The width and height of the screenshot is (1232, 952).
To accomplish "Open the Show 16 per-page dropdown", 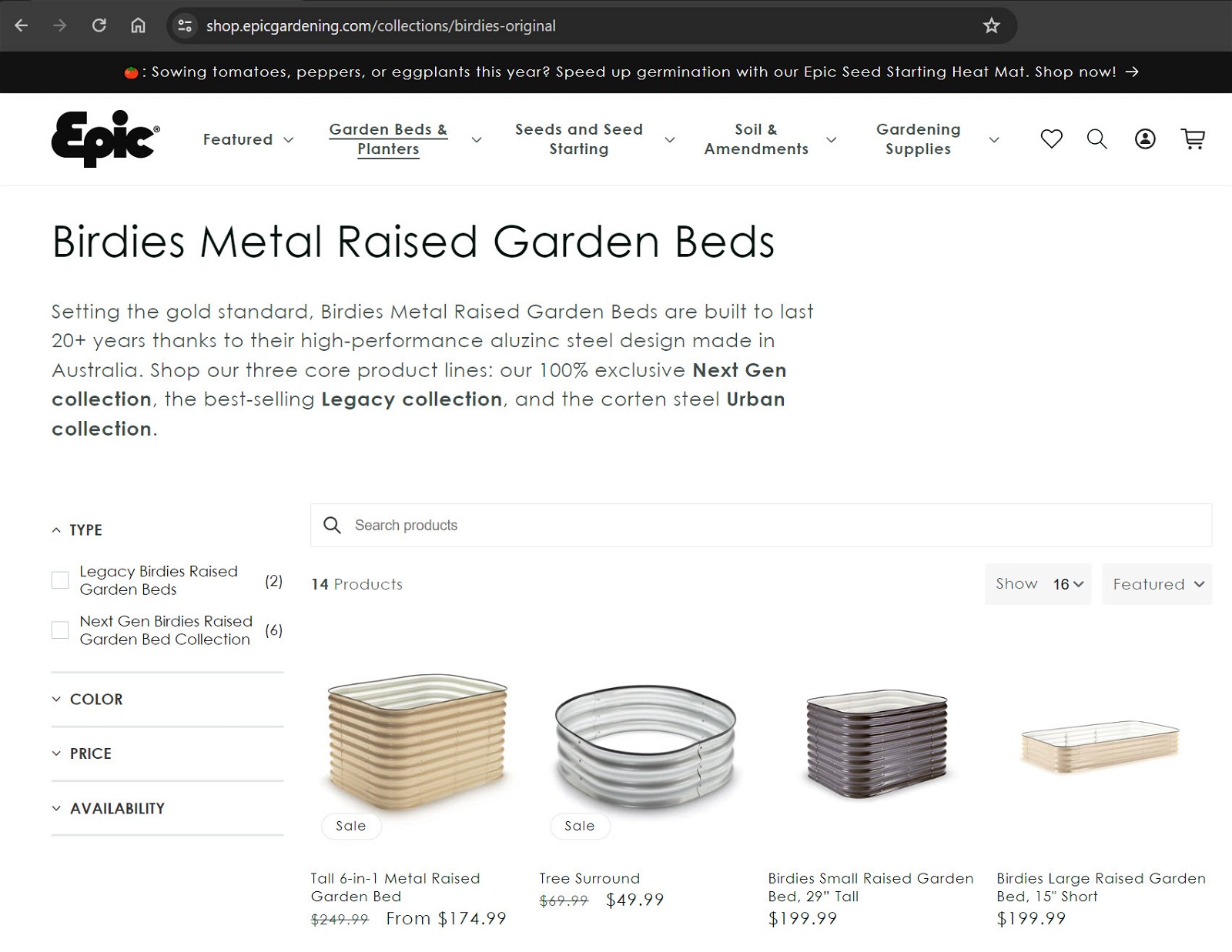I will point(1038,584).
